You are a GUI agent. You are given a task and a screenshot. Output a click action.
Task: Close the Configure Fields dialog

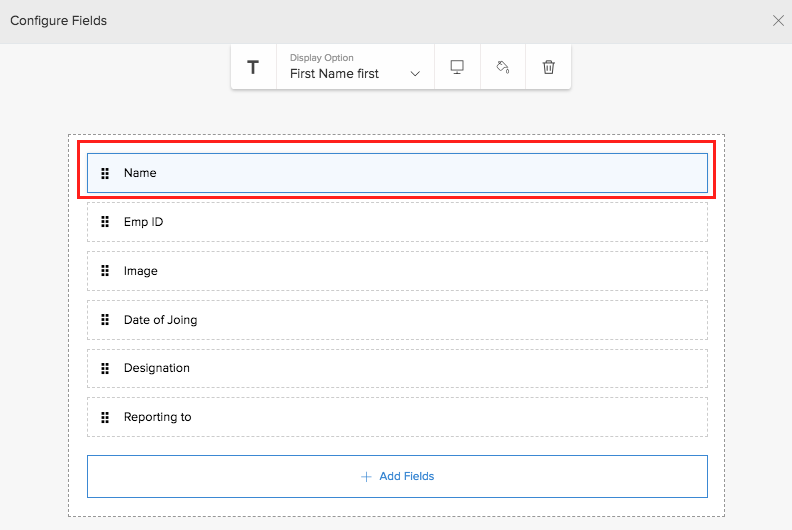(x=778, y=20)
